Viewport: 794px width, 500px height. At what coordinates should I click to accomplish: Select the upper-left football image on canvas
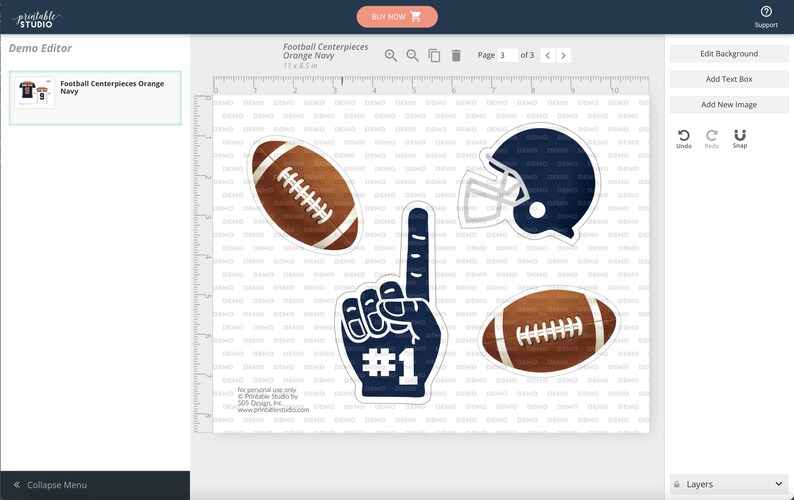305,196
